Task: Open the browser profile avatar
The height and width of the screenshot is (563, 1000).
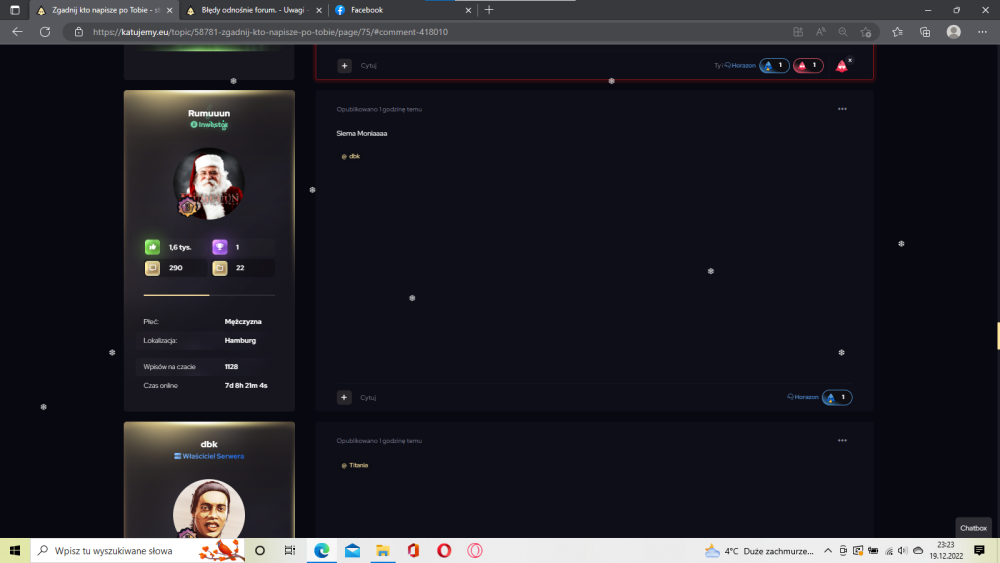Action: tap(953, 32)
